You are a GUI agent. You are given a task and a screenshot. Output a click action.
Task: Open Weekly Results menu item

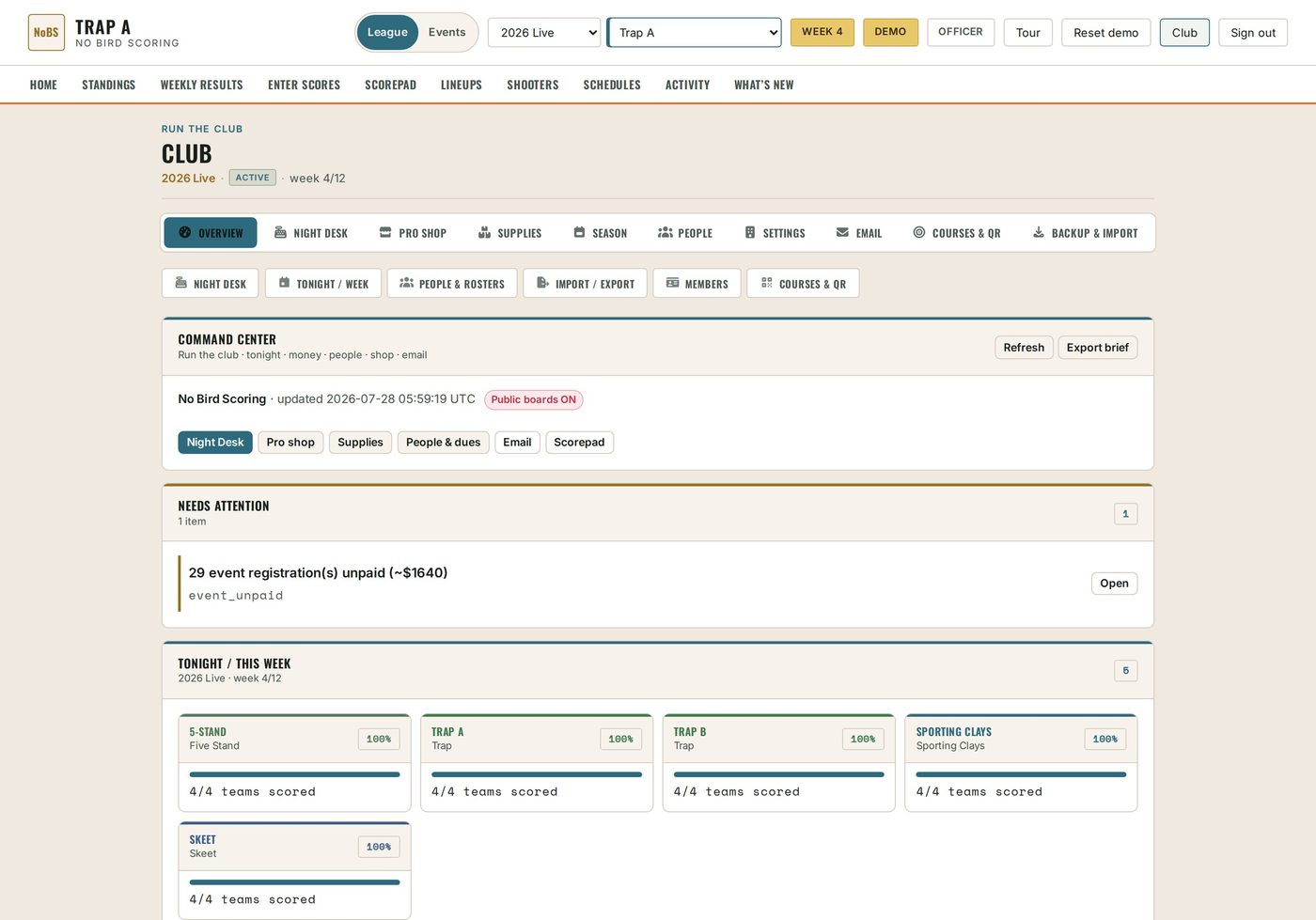click(x=201, y=85)
